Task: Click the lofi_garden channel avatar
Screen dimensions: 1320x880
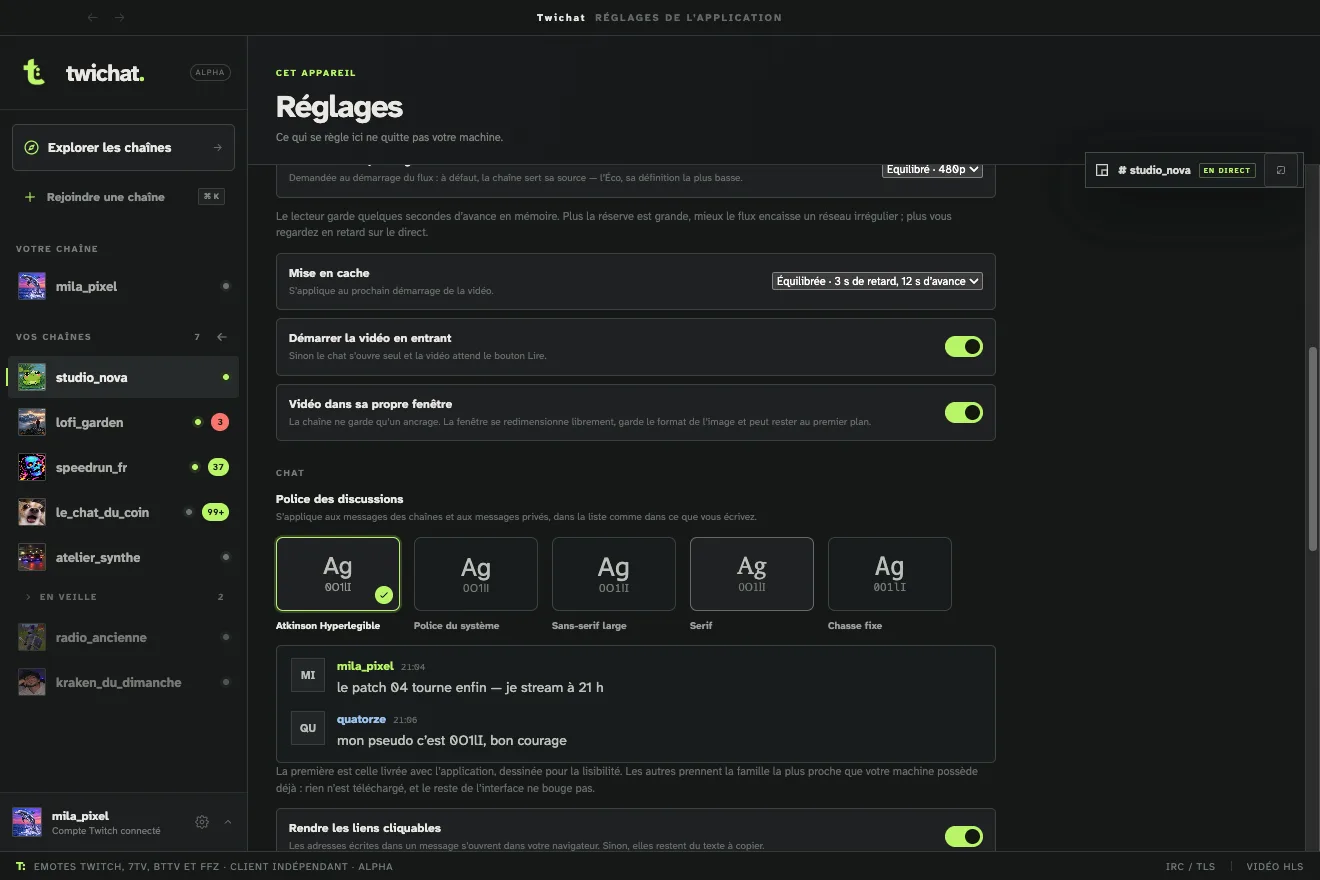Action: pos(32,422)
